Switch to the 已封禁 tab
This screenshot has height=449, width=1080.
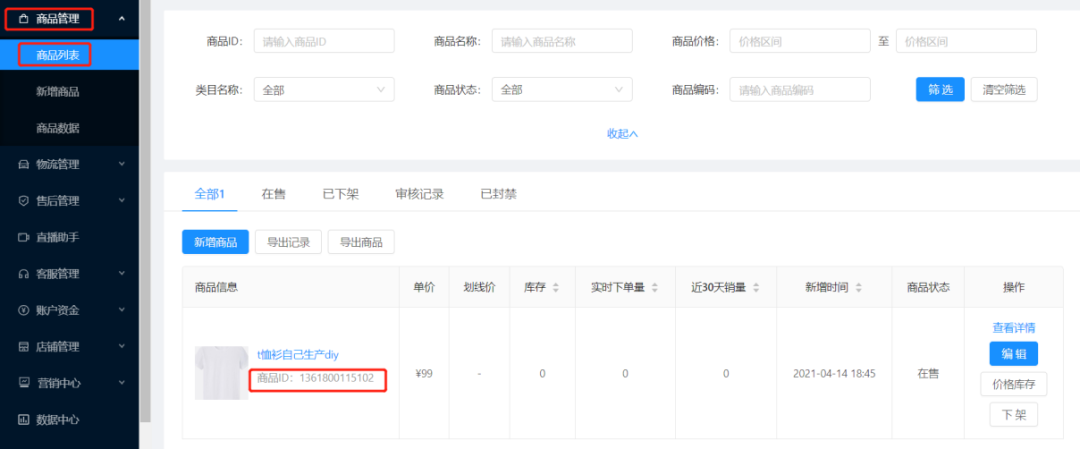point(499,194)
